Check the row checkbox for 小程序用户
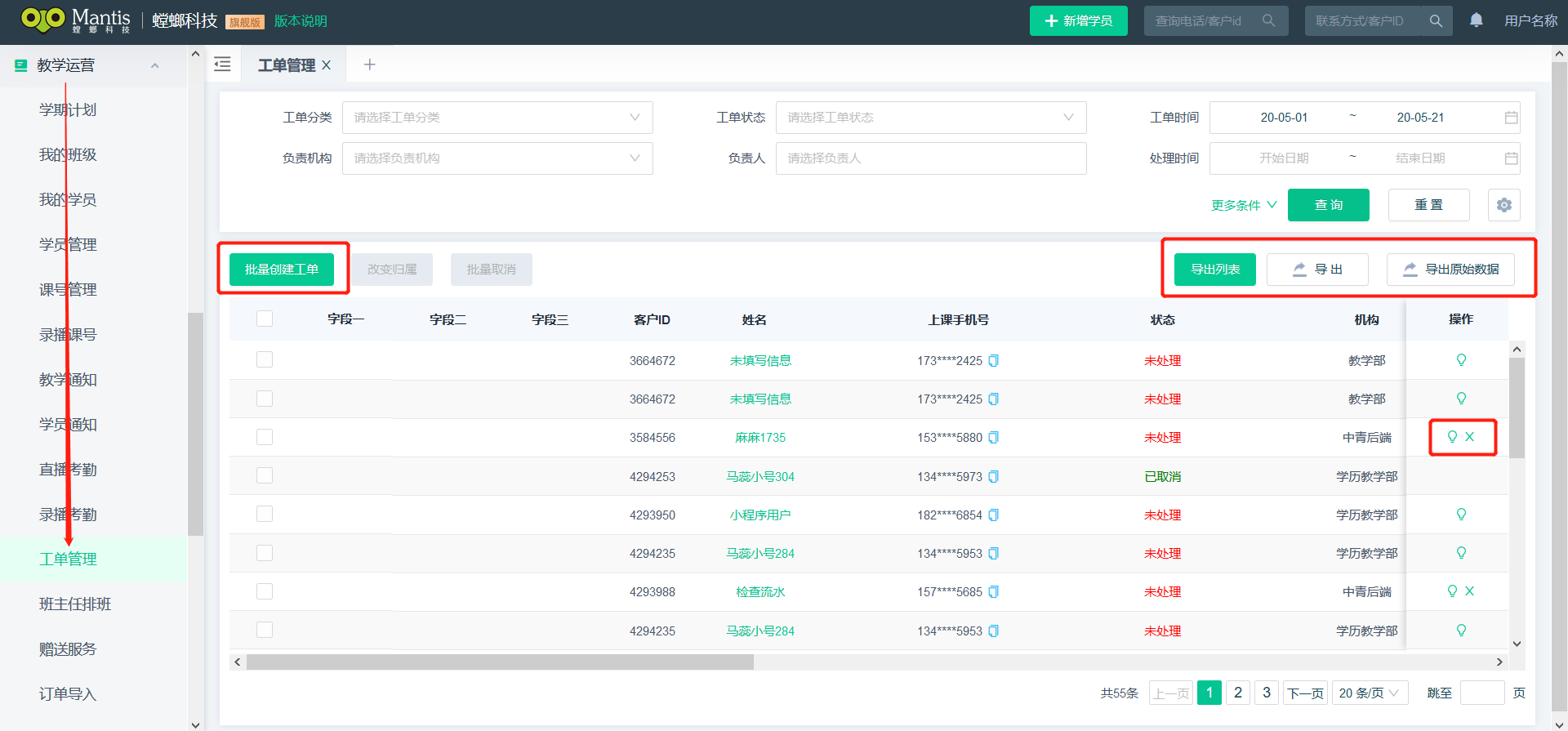 pos(265,514)
